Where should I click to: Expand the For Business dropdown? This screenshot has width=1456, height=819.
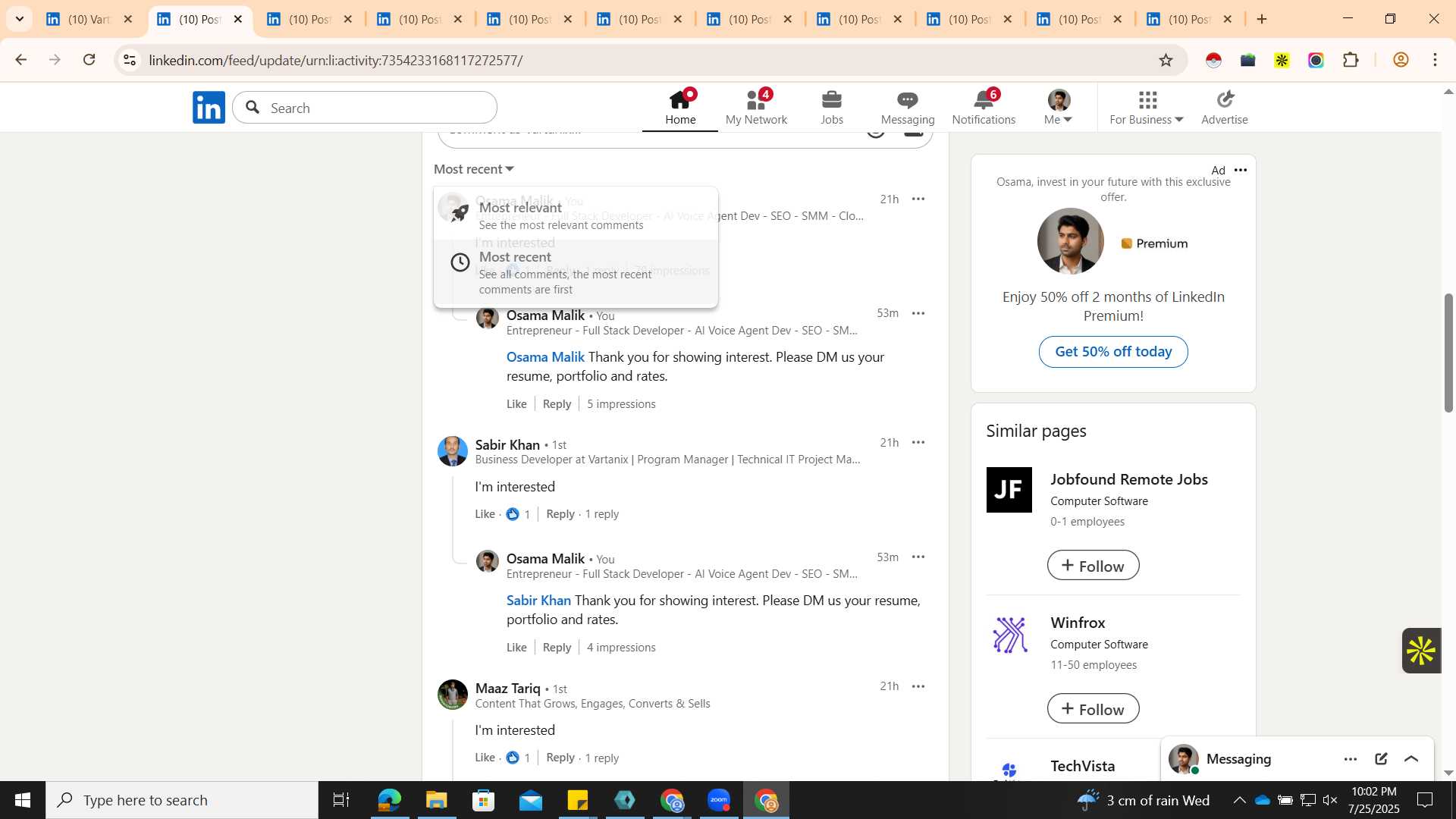tap(1146, 108)
